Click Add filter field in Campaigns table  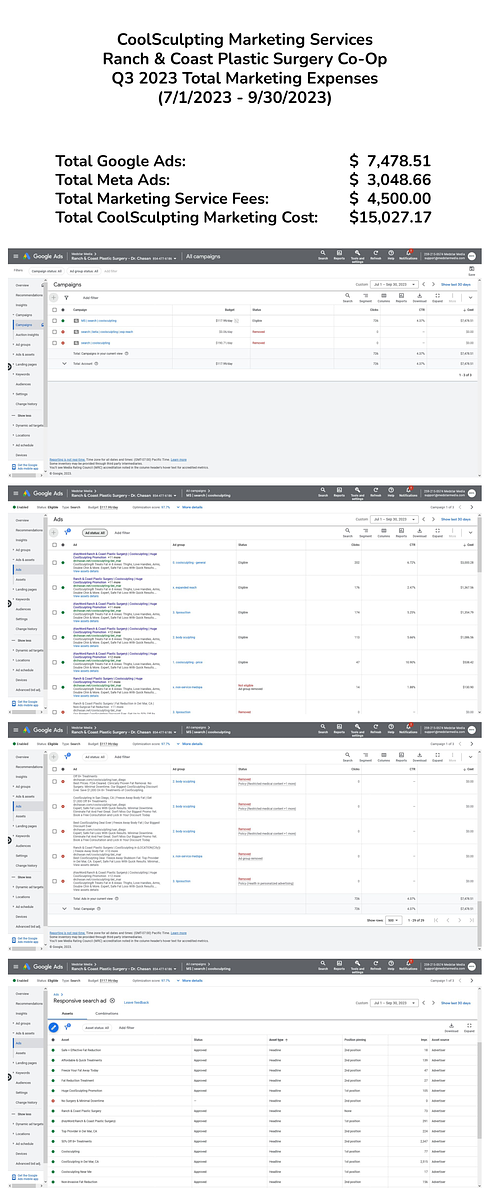coord(90,298)
